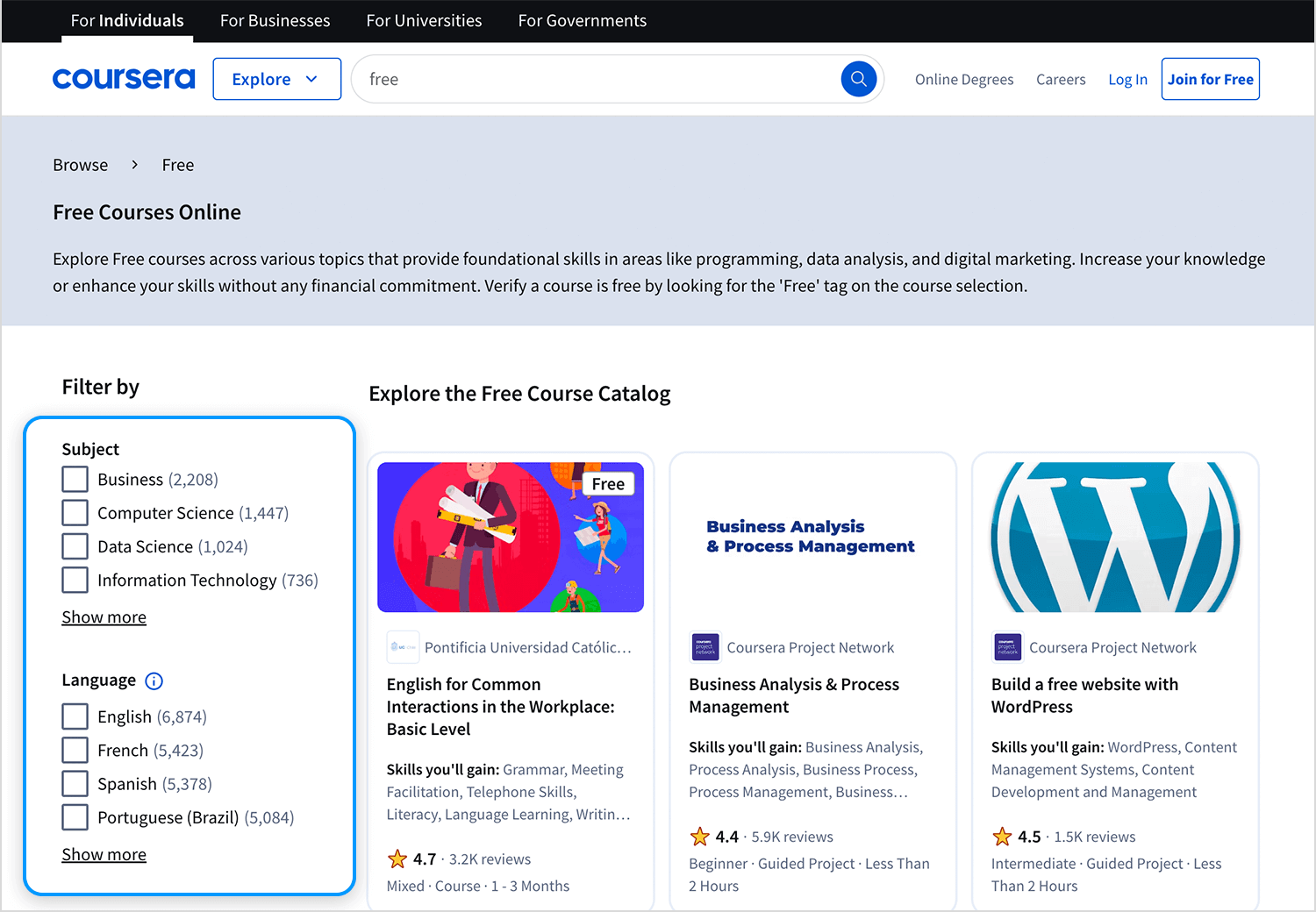This screenshot has height=912, width=1316.
Task: Click 'Intermediate · Guided Project' details text
Action: pos(1106,875)
